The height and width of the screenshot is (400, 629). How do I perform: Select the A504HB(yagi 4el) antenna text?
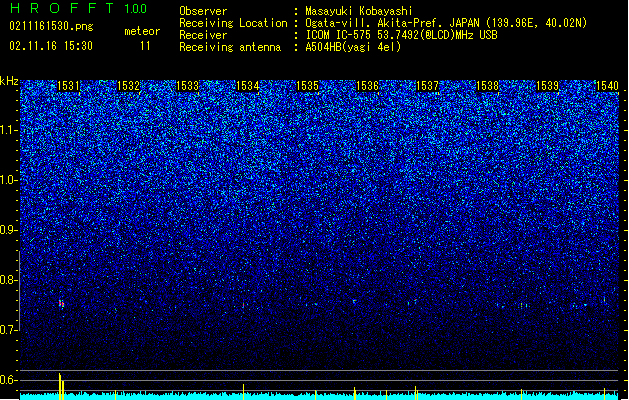tap(353, 47)
